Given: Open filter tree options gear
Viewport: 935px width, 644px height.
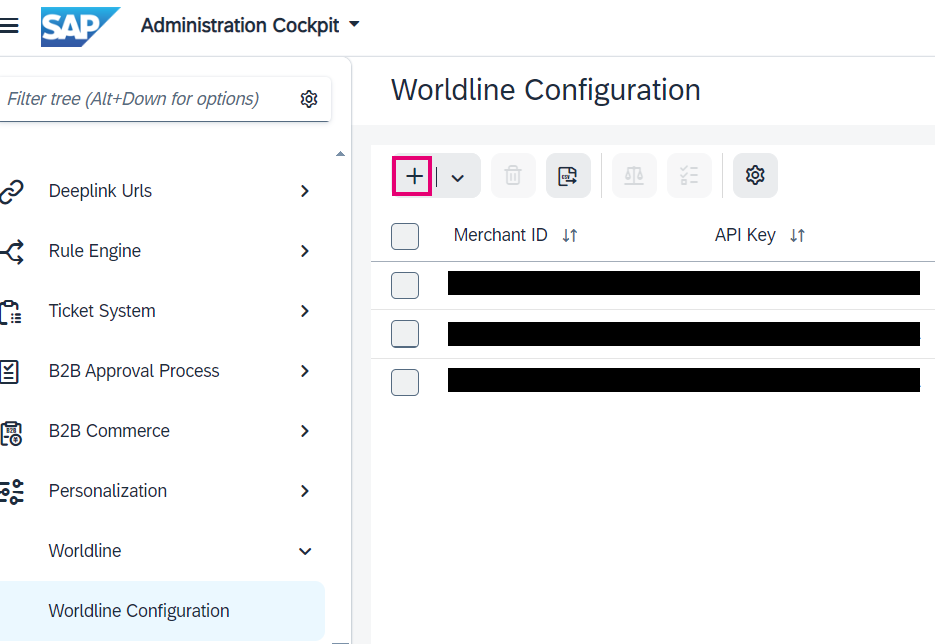Looking at the screenshot, I should (x=309, y=99).
